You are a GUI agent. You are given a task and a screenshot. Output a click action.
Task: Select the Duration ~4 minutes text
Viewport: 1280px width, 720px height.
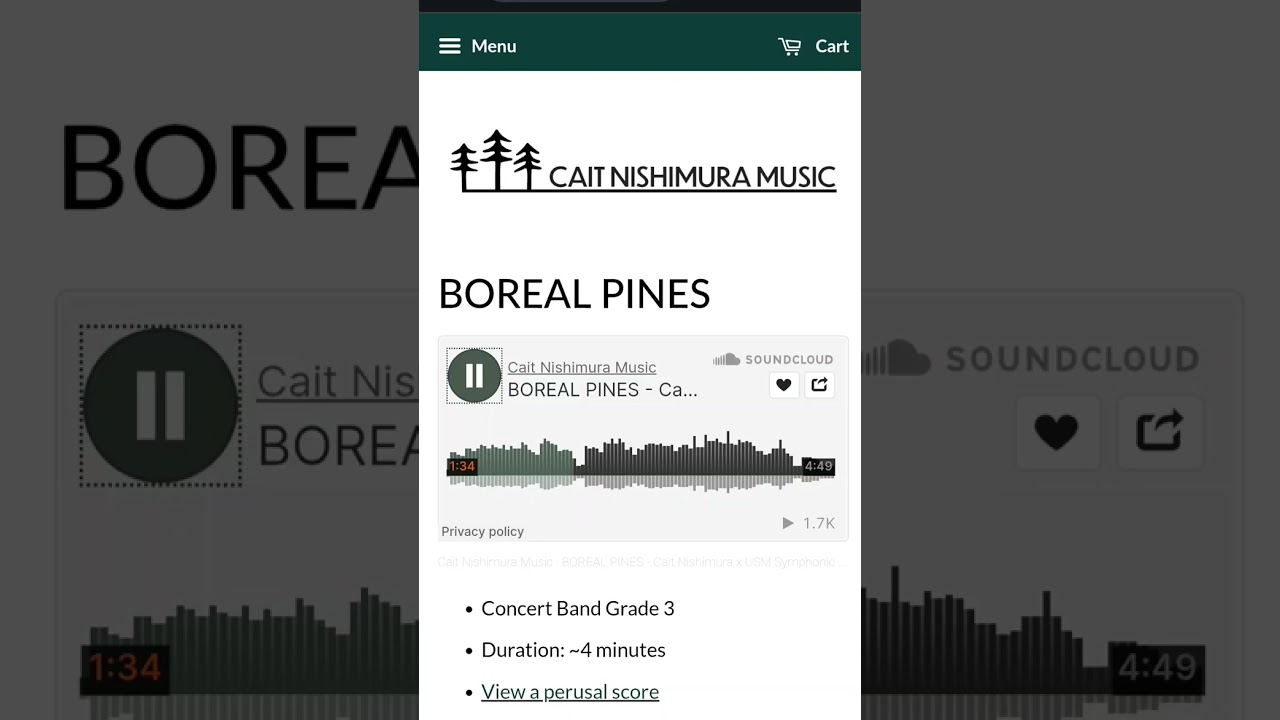(x=573, y=650)
